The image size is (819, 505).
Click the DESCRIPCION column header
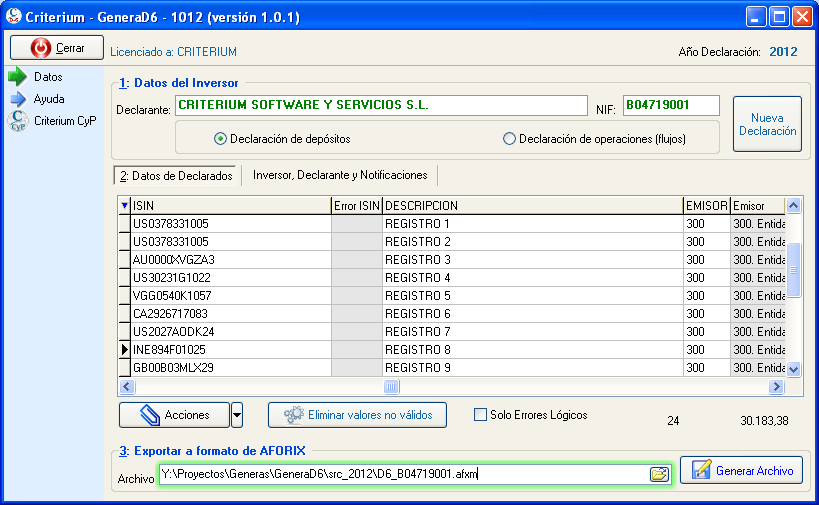(x=532, y=206)
